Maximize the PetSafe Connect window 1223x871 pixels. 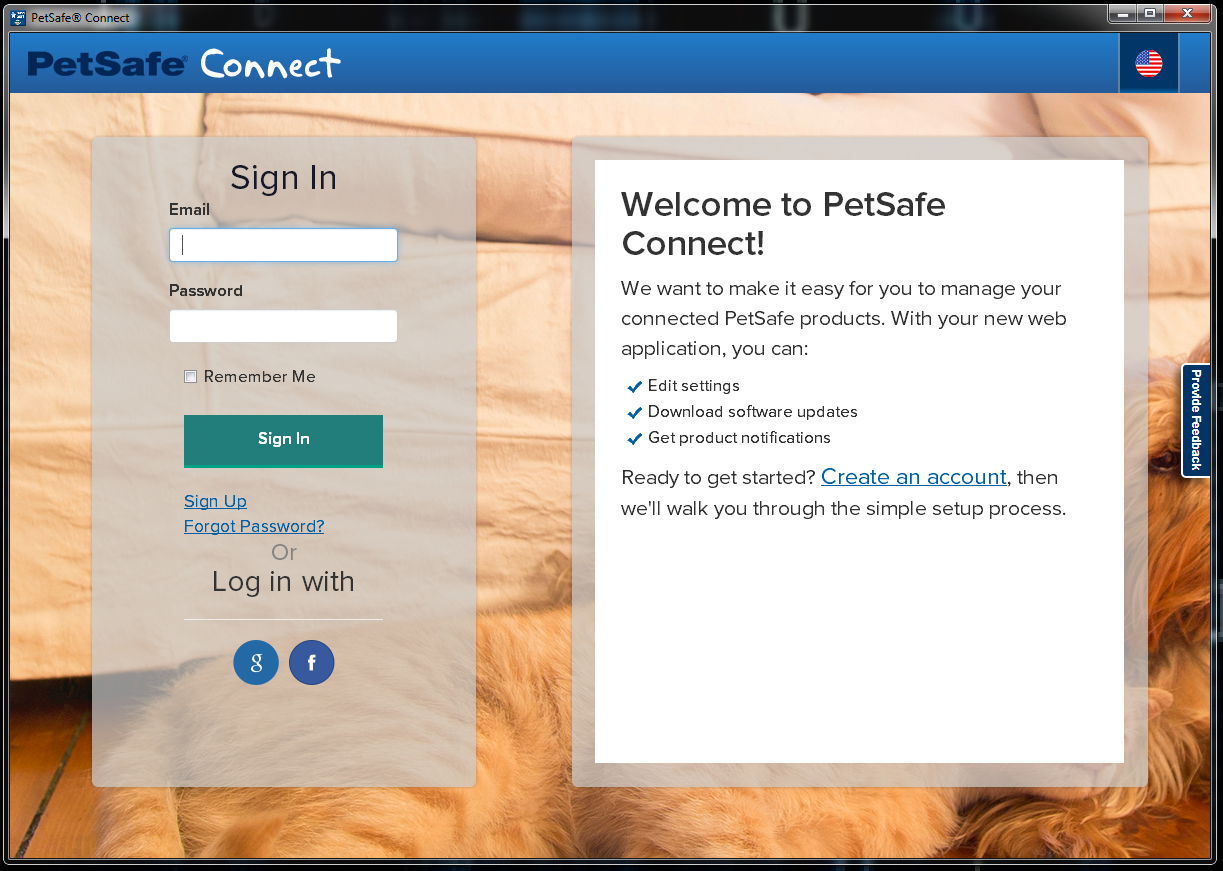click(x=1149, y=14)
